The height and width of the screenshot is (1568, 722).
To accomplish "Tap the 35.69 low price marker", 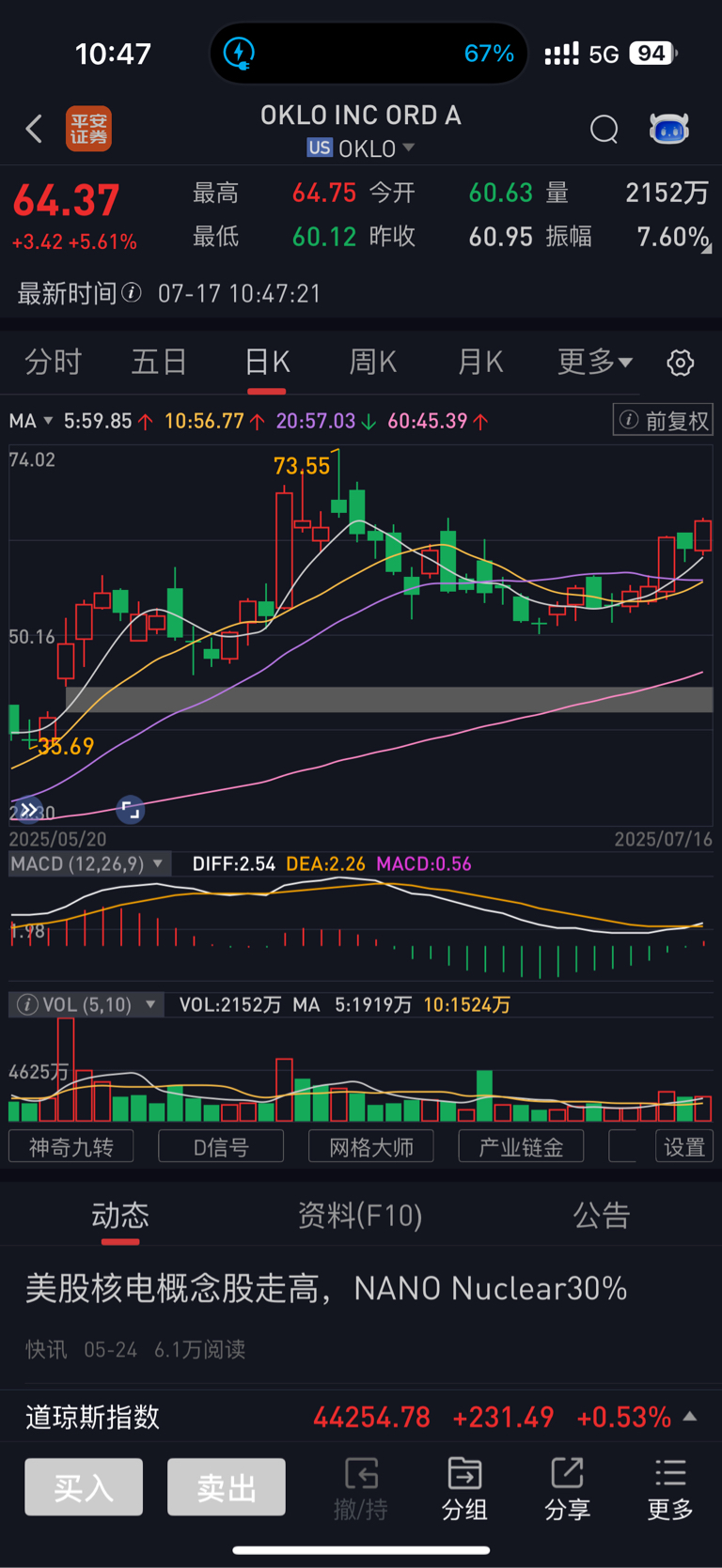I will click(x=66, y=746).
